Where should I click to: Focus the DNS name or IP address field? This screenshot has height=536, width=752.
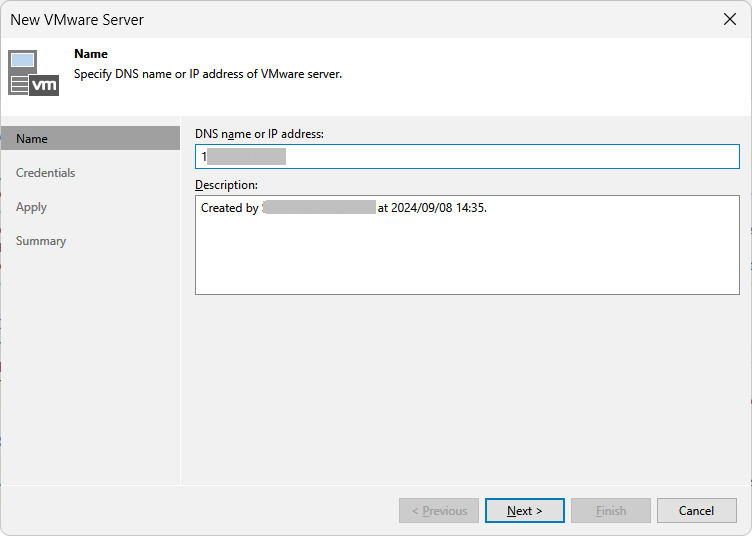(x=467, y=157)
